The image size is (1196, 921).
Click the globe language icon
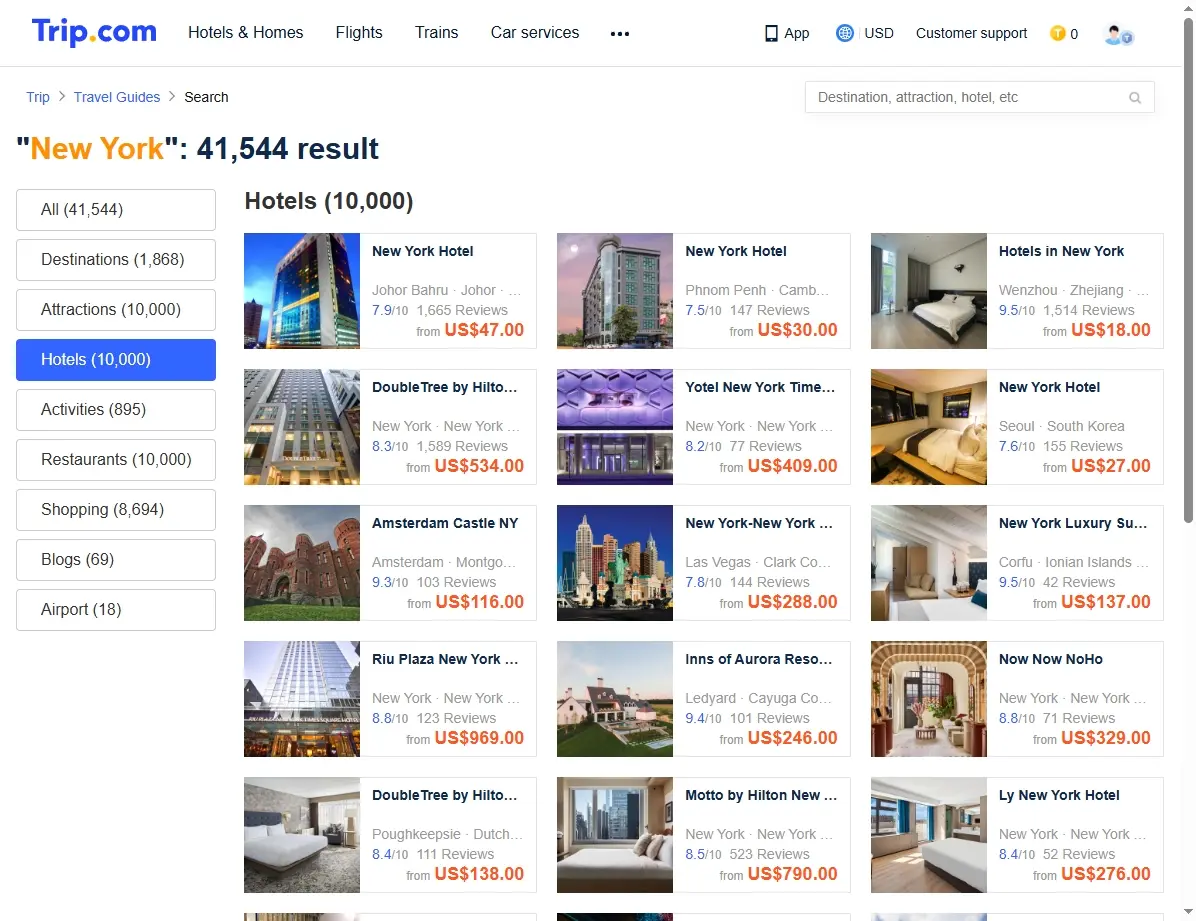click(844, 33)
